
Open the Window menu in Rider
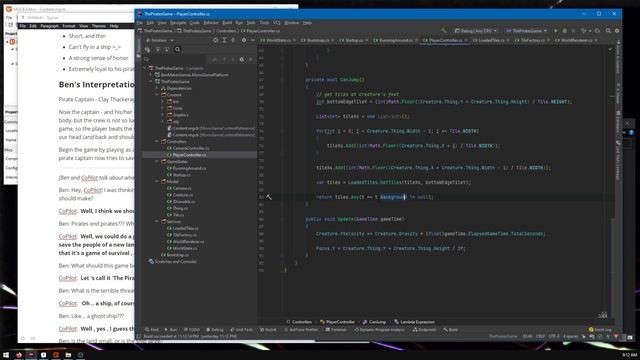[291, 22]
